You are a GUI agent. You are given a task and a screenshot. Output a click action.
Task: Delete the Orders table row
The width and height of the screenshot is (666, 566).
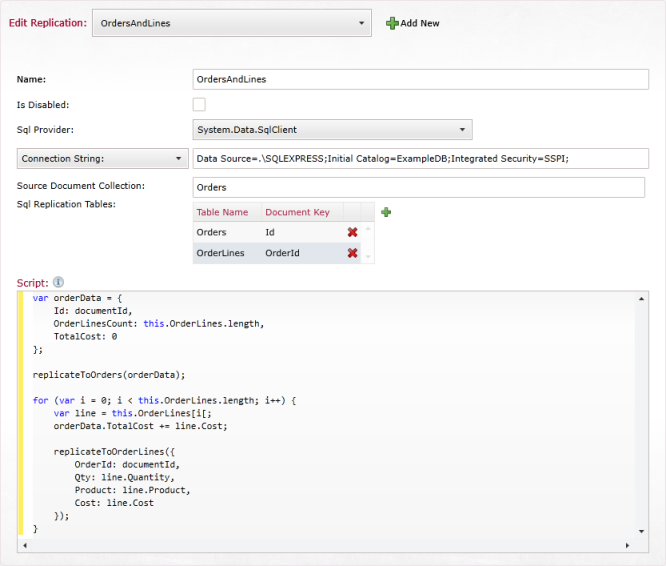pyautogui.click(x=352, y=232)
